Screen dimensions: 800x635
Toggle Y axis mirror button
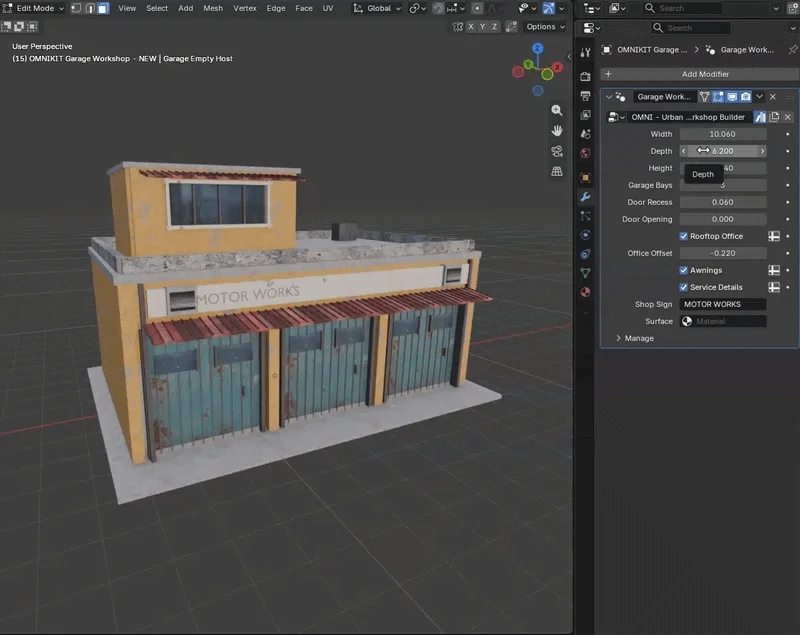coord(482,27)
